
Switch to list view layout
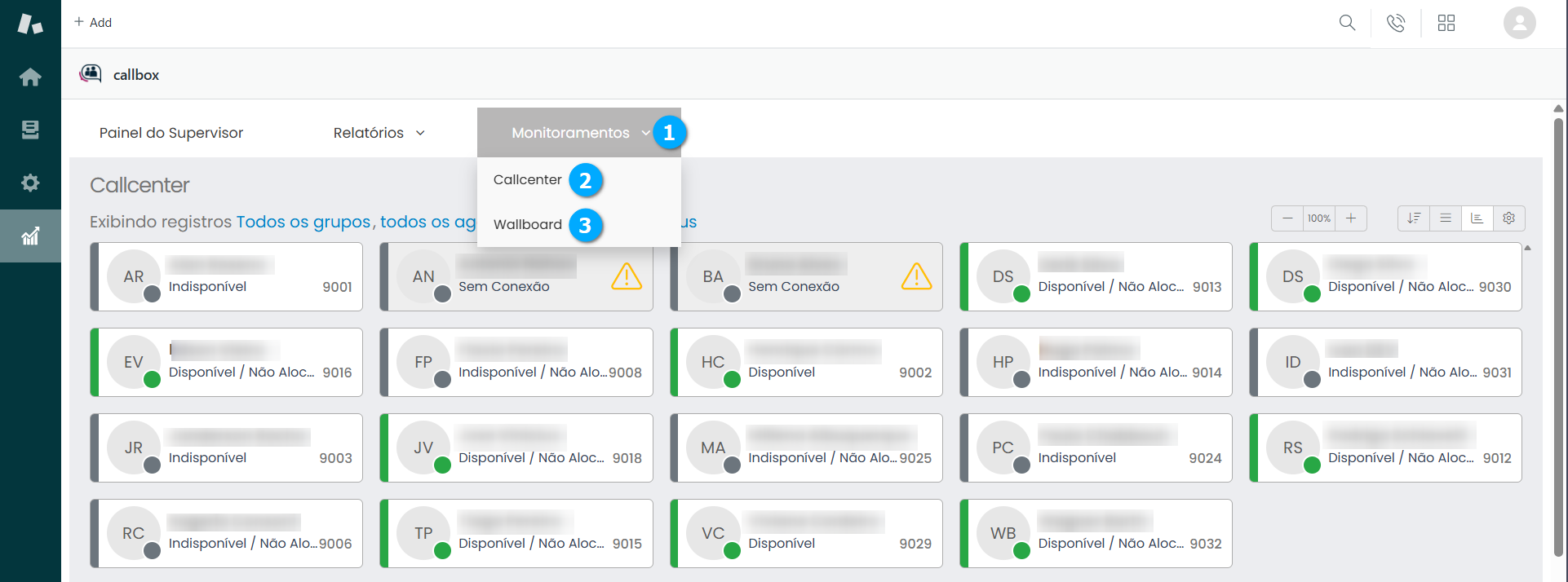(1446, 218)
